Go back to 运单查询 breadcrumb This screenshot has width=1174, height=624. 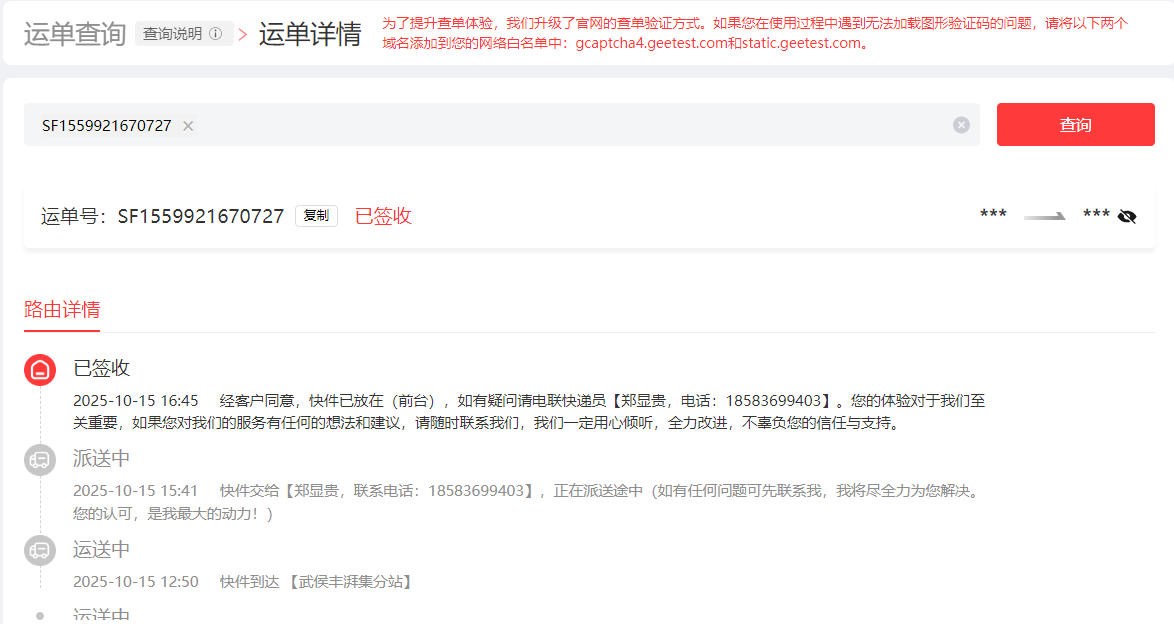pyautogui.click(x=74, y=34)
